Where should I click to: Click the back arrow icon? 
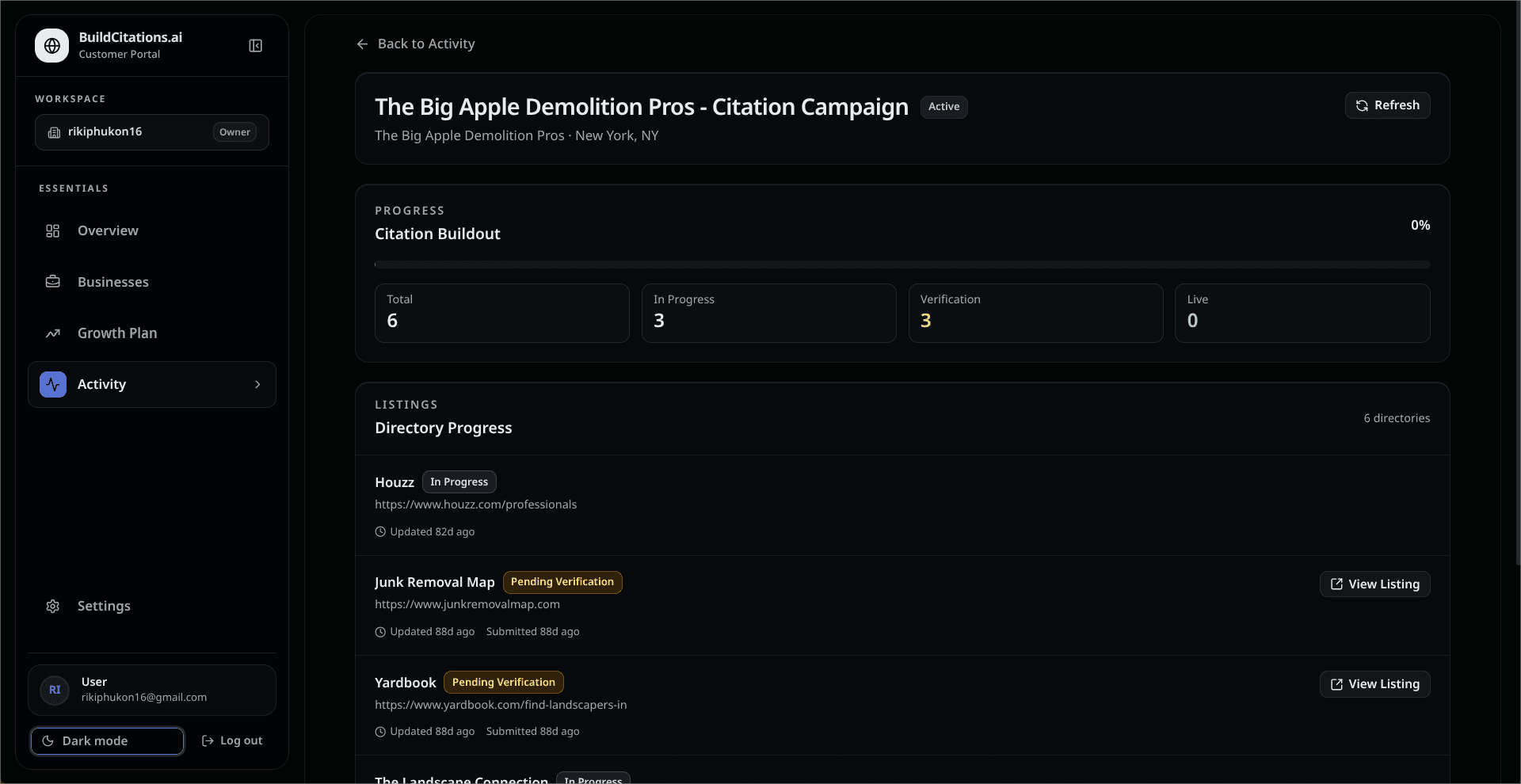362,44
